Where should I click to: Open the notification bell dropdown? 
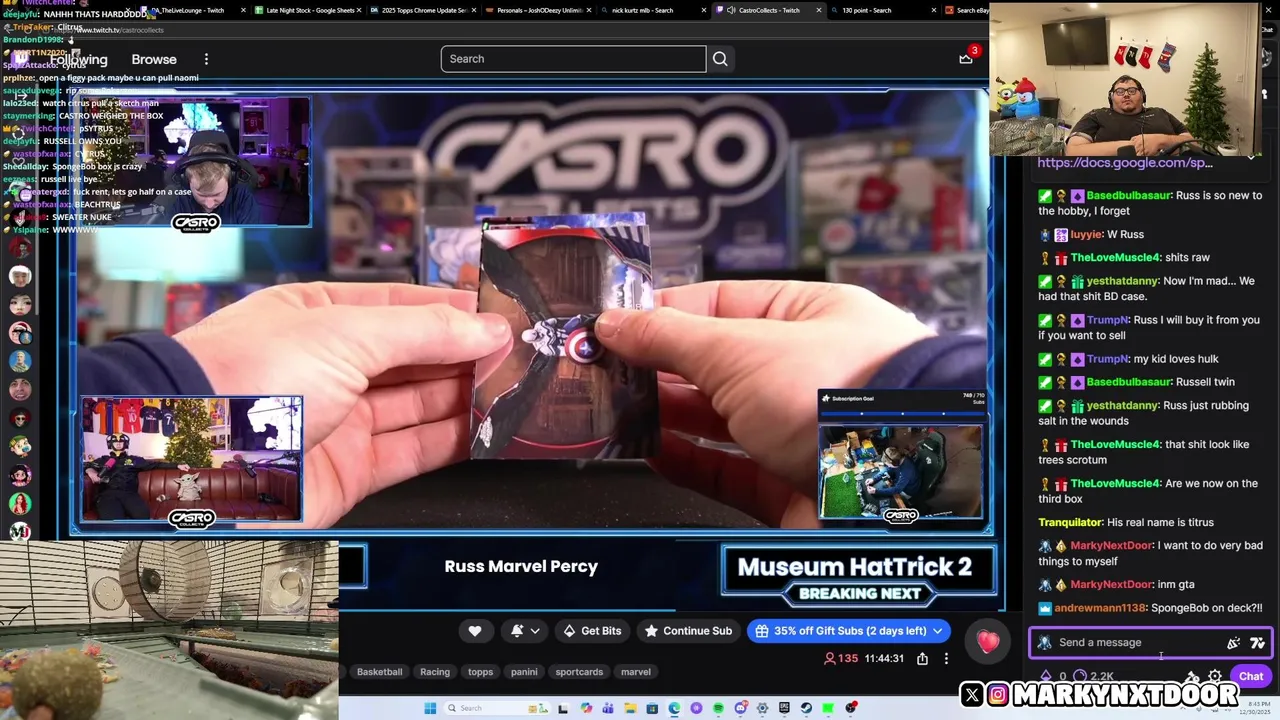click(526, 631)
